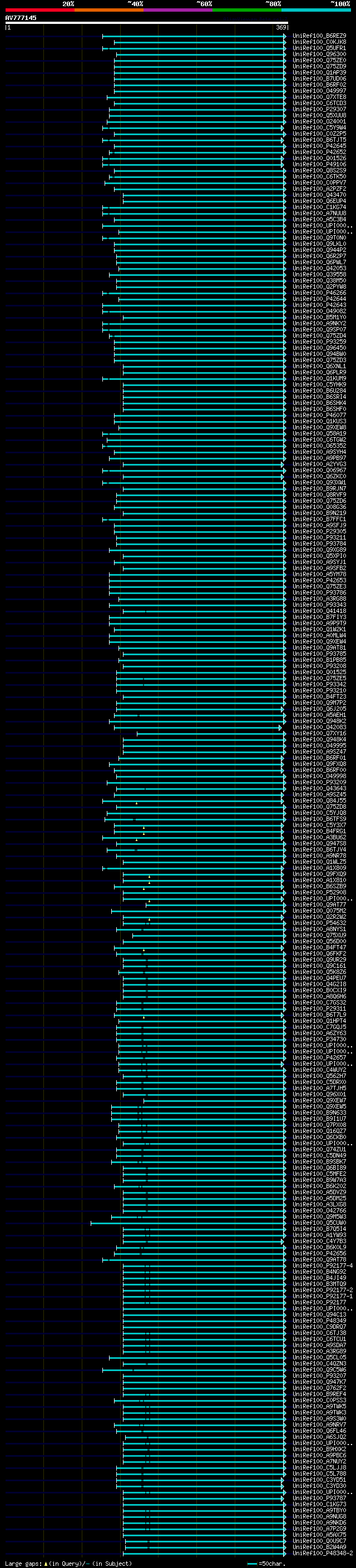The height and width of the screenshot is (1568, 356).
Task: Select hit label UniRef100_Q01526
Action: coord(319,159)
